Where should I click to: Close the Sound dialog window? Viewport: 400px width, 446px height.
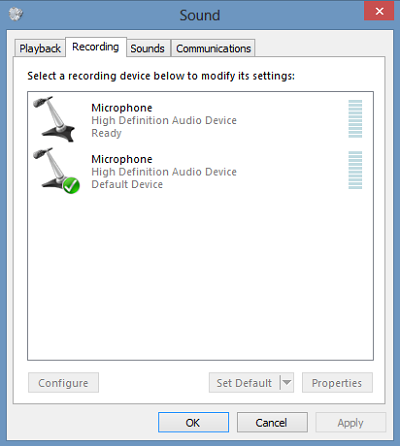point(379,11)
